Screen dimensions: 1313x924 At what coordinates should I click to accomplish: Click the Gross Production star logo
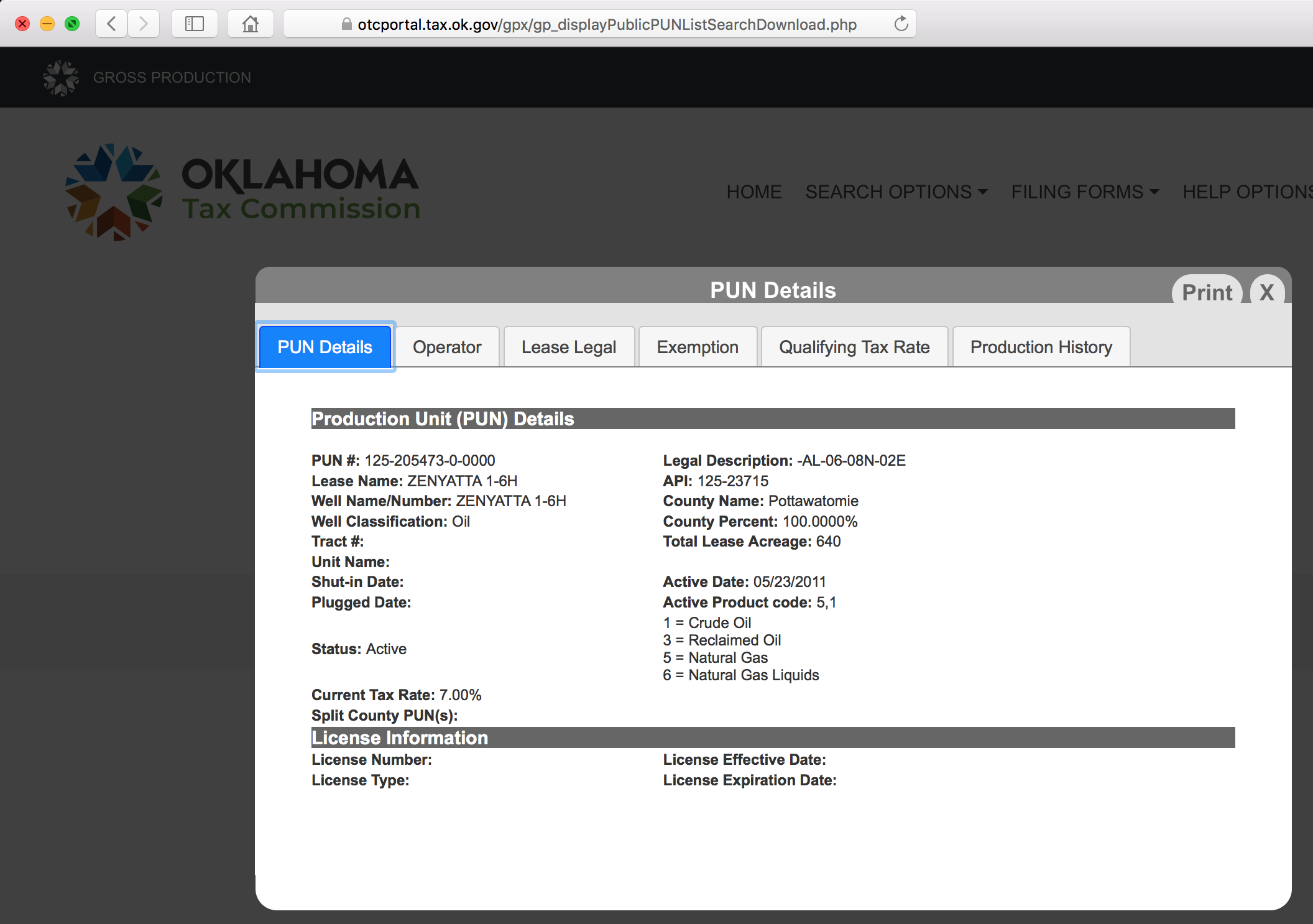pyautogui.click(x=61, y=78)
